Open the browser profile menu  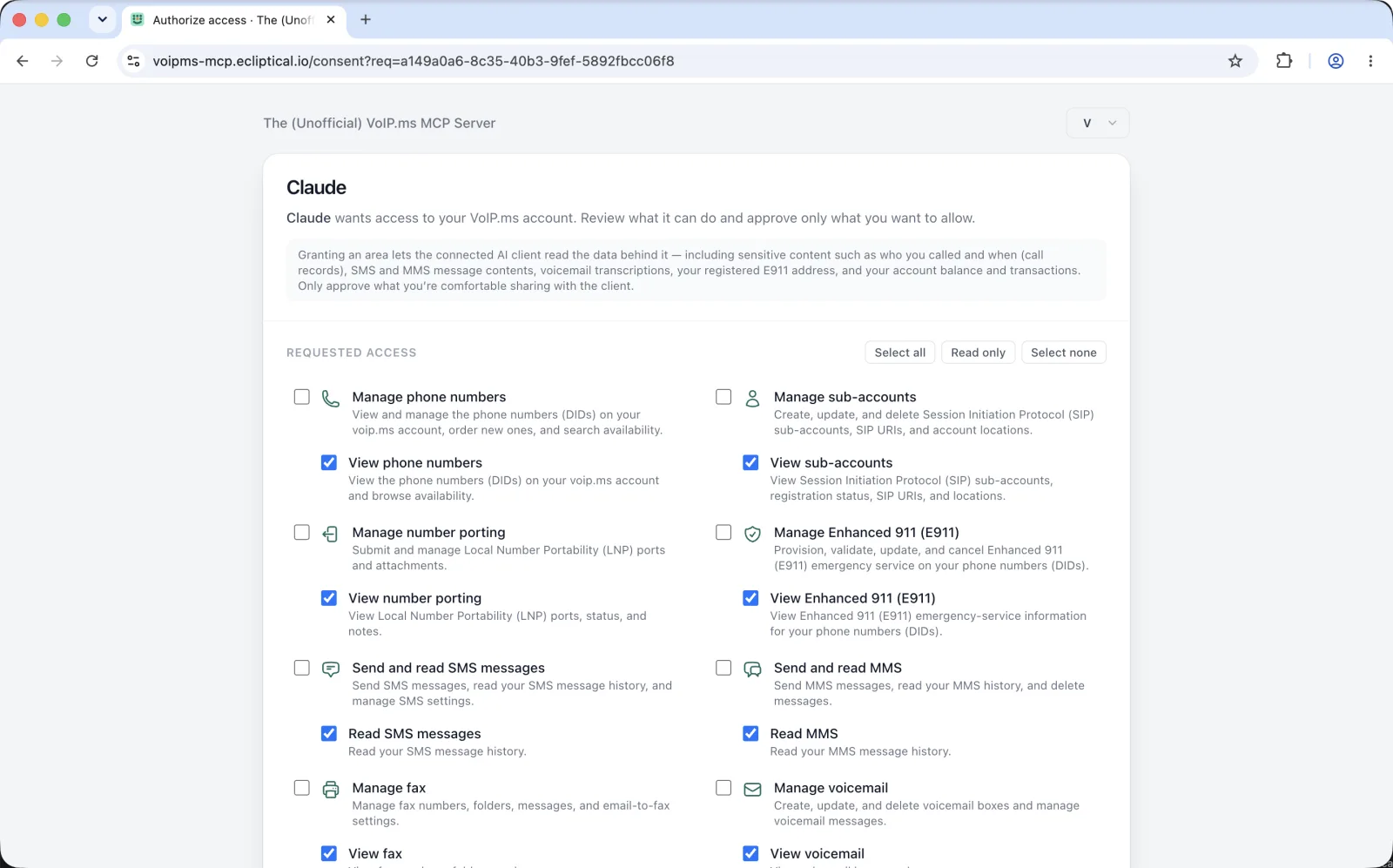1336,61
